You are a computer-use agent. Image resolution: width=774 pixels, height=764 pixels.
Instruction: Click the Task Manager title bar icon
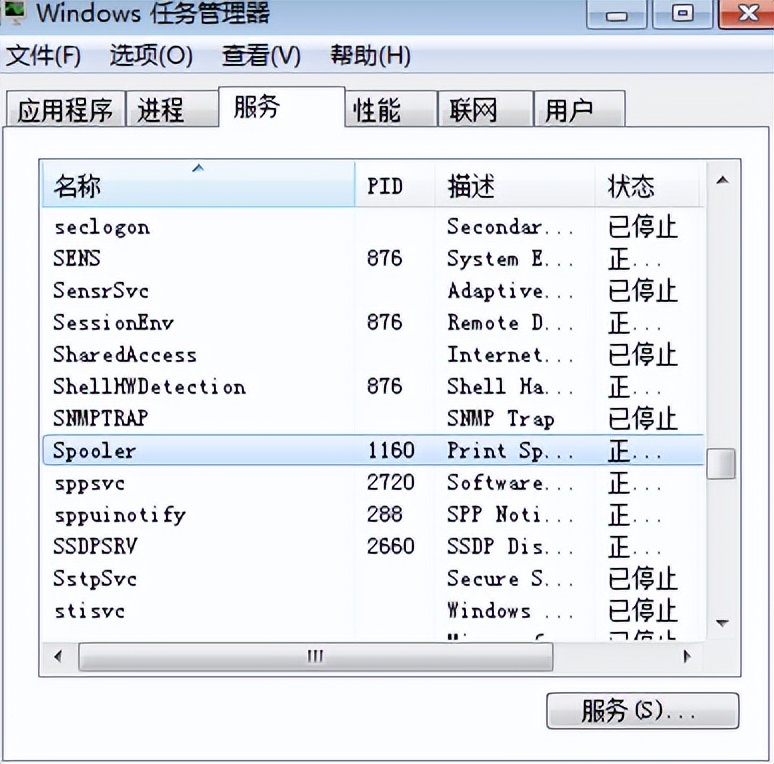point(13,13)
